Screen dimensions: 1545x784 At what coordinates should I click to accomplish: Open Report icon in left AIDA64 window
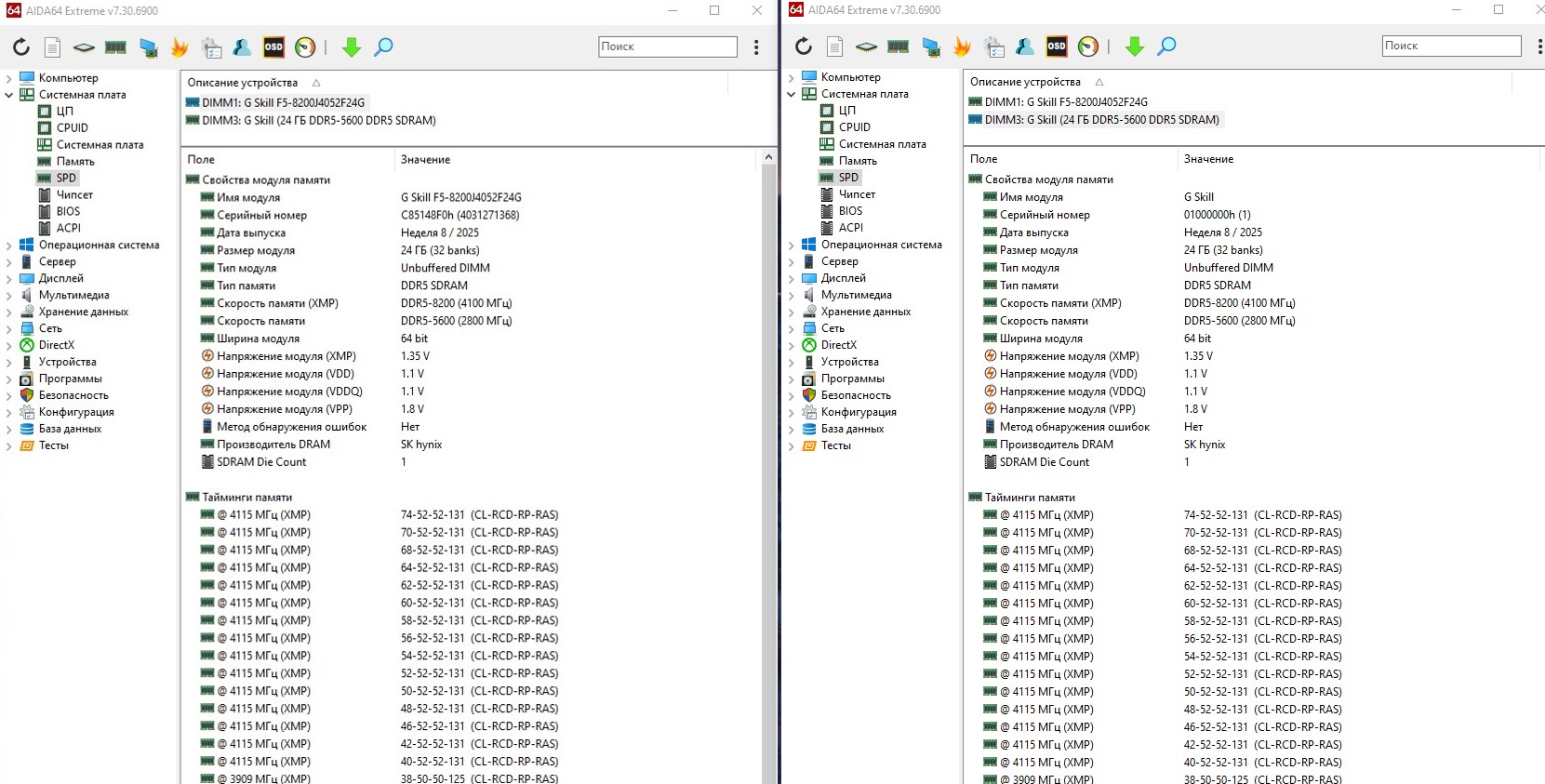click(x=53, y=47)
